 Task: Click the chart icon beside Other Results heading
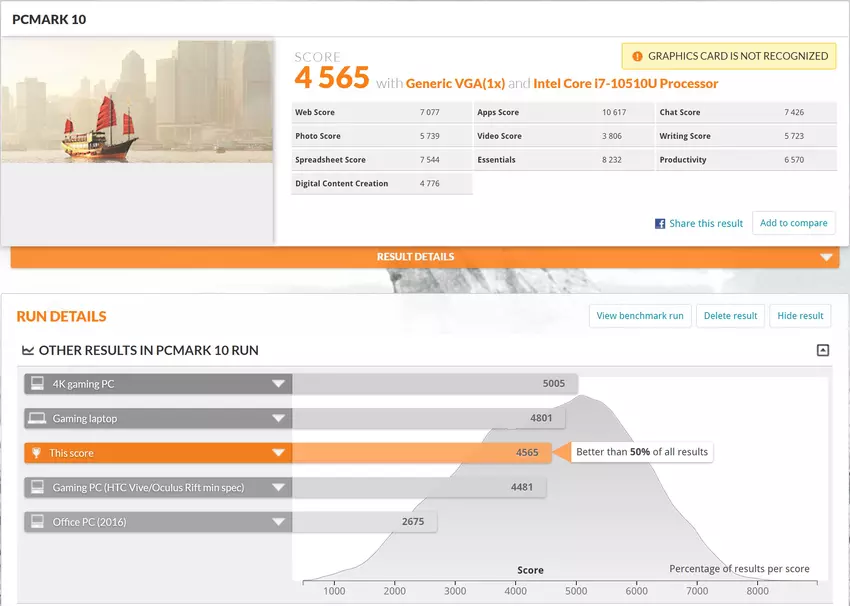28,351
